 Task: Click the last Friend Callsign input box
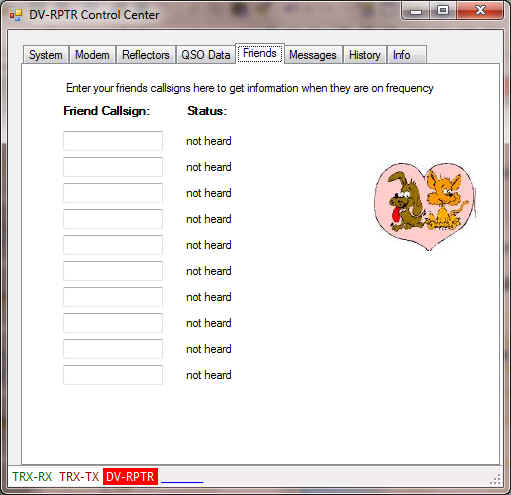pos(113,375)
